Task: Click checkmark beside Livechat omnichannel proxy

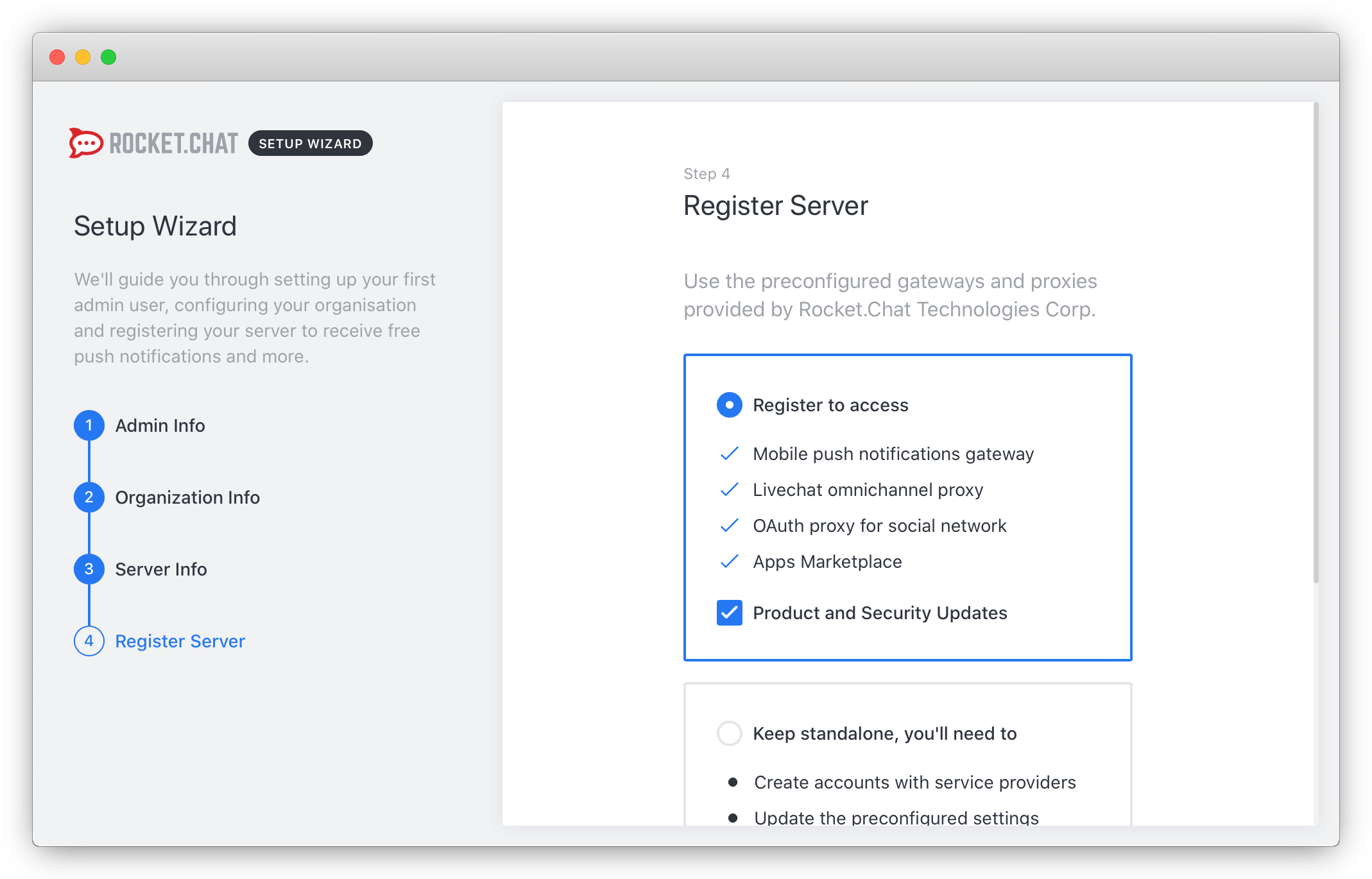Action: click(729, 490)
